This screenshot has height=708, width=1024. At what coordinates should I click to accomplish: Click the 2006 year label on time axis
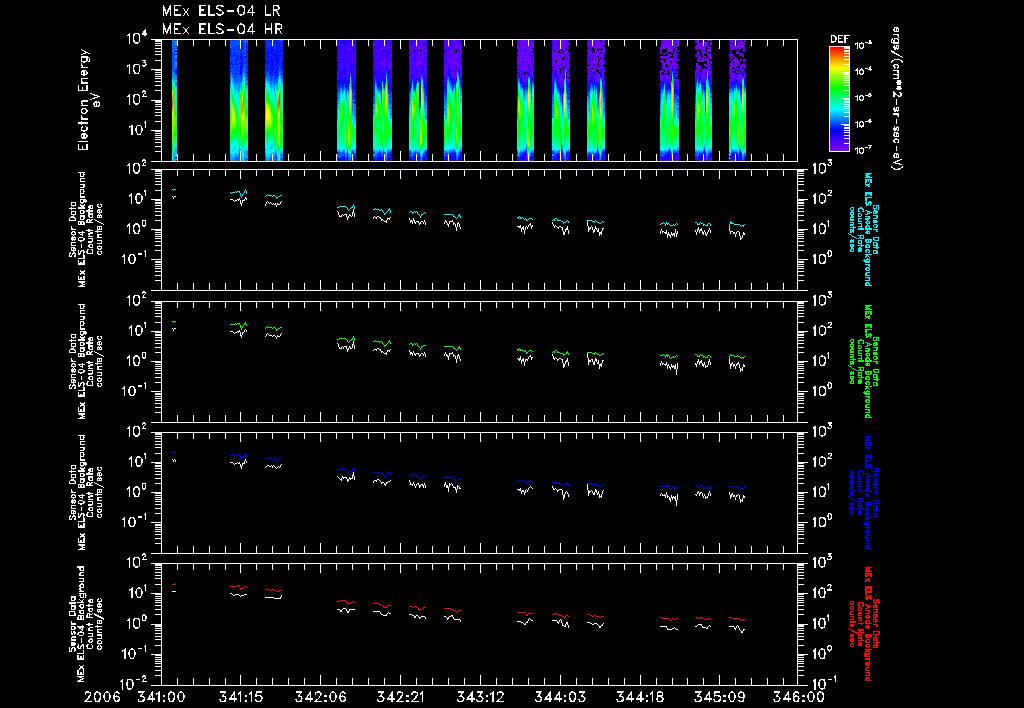[x=102, y=697]
